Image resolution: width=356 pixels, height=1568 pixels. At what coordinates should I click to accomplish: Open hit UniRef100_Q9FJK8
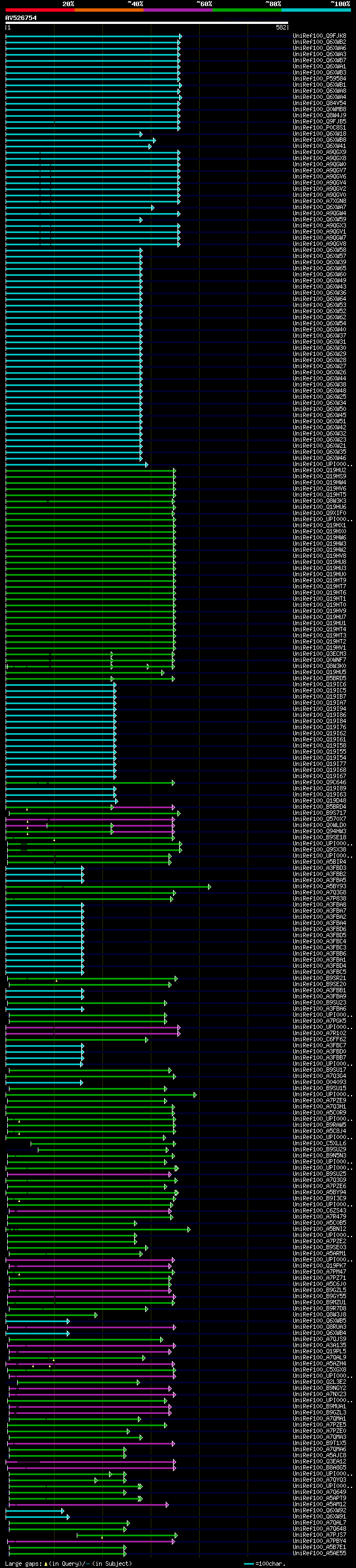pyautogui.click(x=319, y=36)
